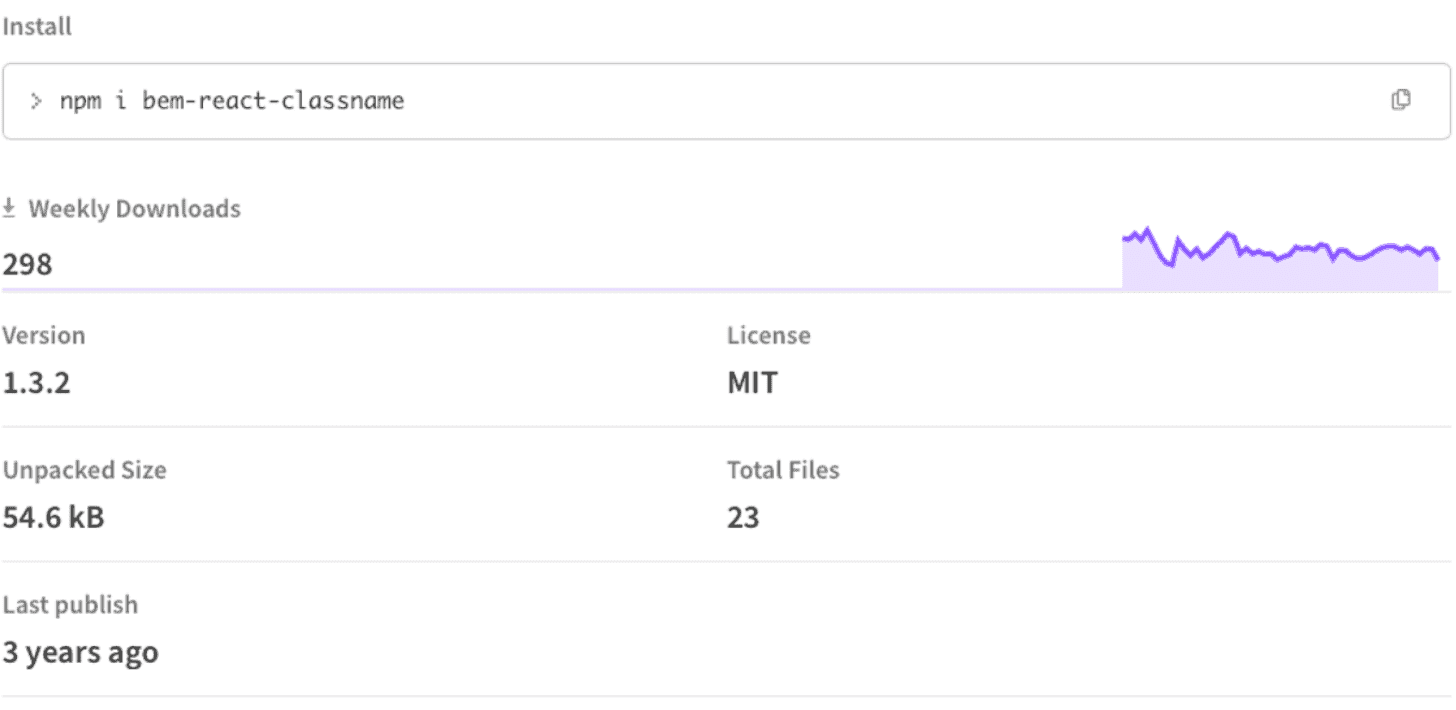Click the 3 years ago timestamp
The height and width of the screenshot is (710, 1456).
(80, 653)
